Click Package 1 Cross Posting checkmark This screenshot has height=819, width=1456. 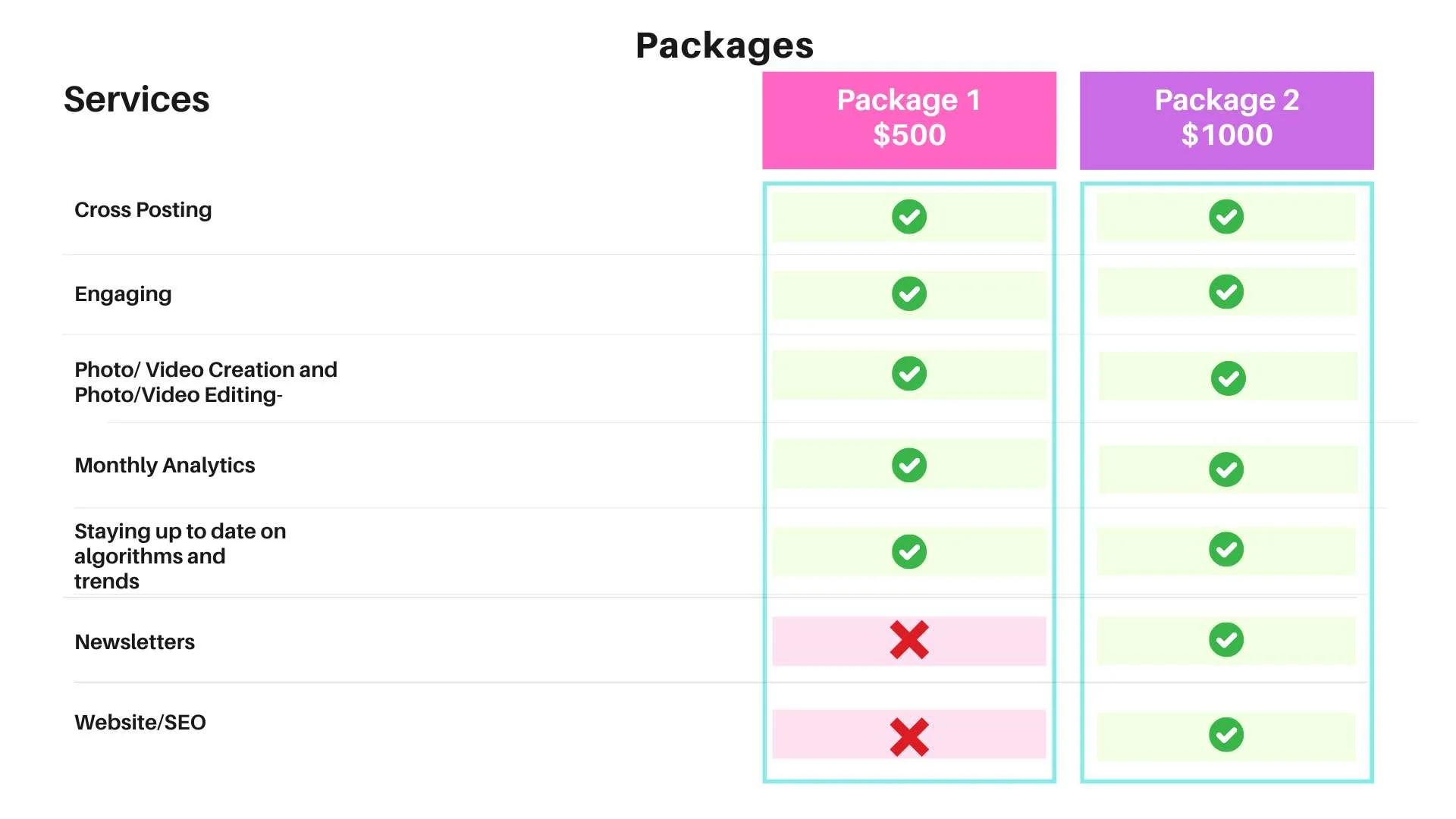[908, 217]
